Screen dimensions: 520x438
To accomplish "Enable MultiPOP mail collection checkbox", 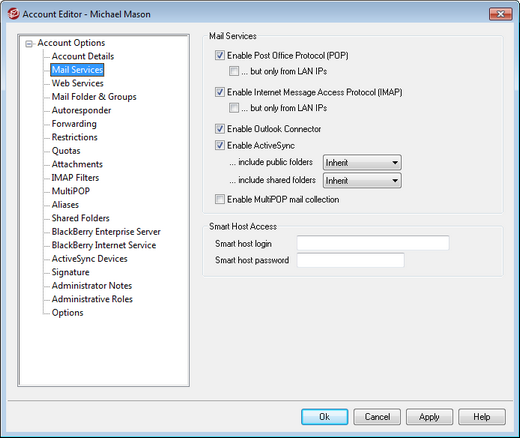I will (x=220, y=199).
